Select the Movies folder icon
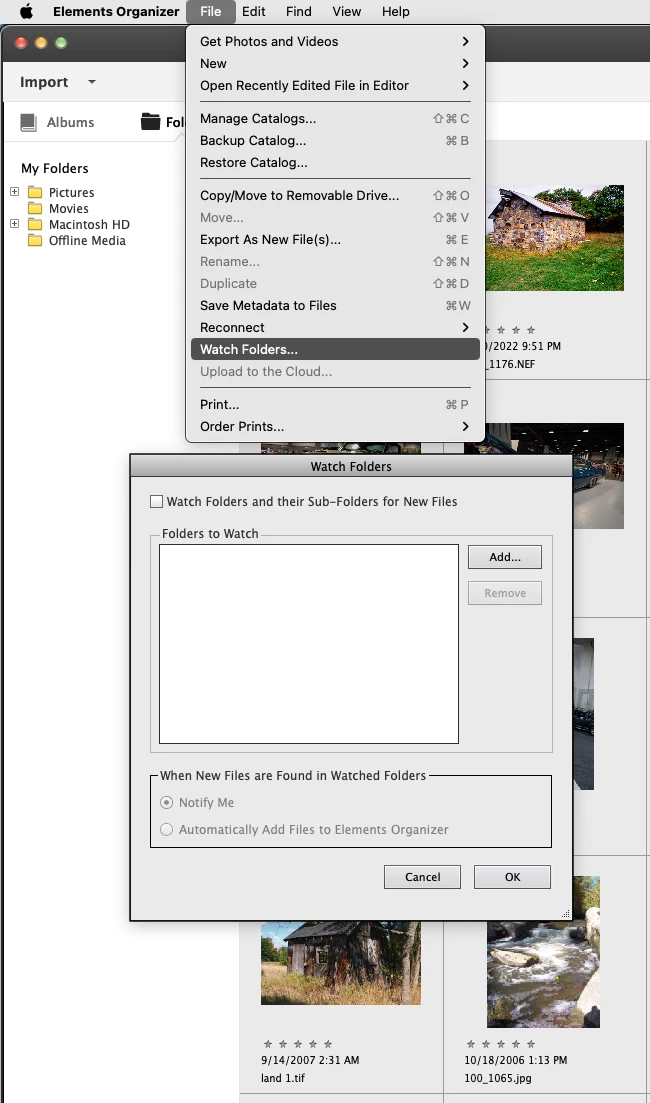Screen dimensions: 650x1103 (x=35, y=209)
